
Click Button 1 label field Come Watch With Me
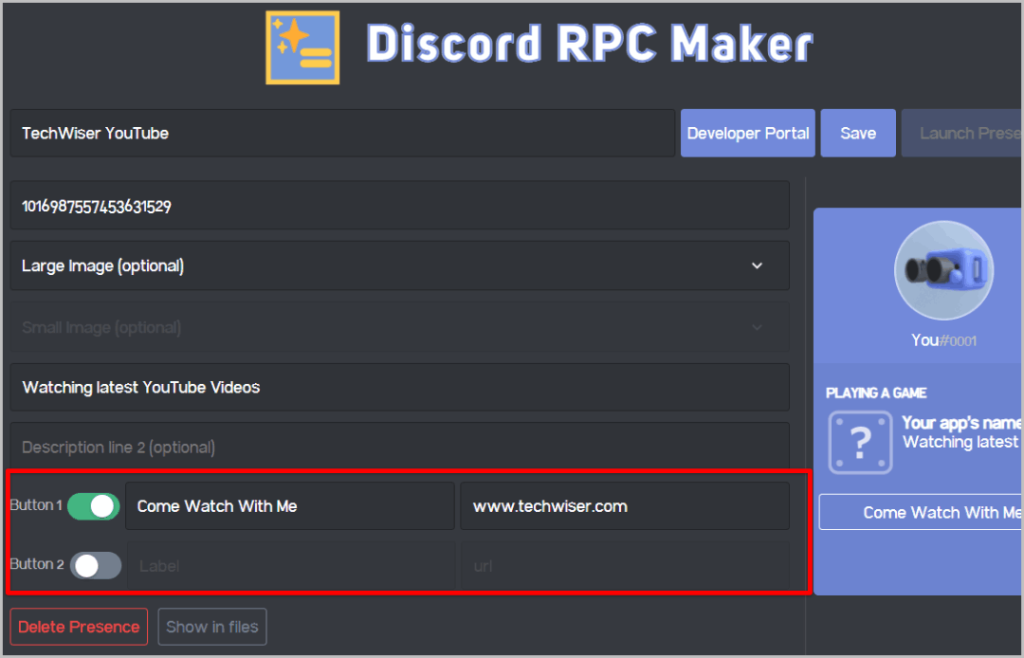tap(290, 506)
